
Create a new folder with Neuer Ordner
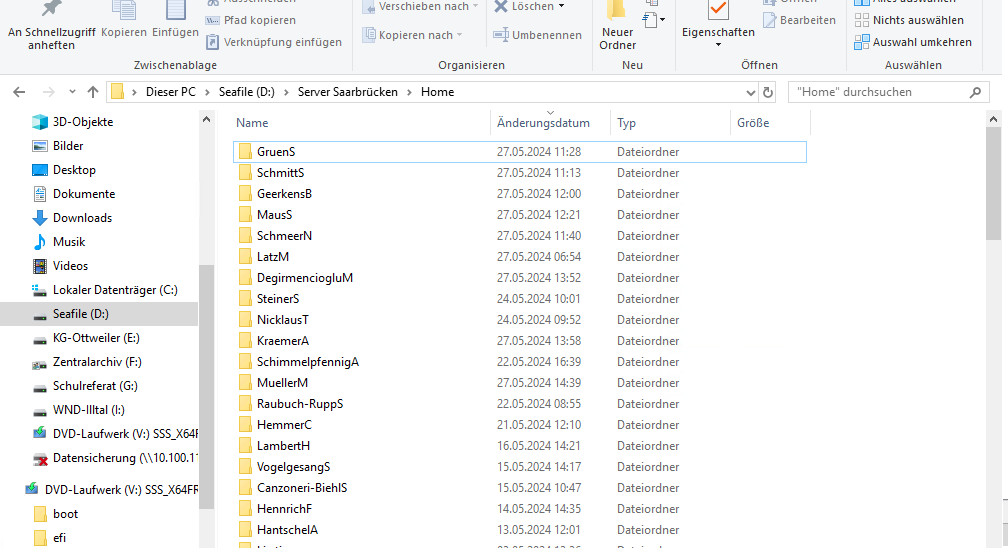tap(618, 26)
